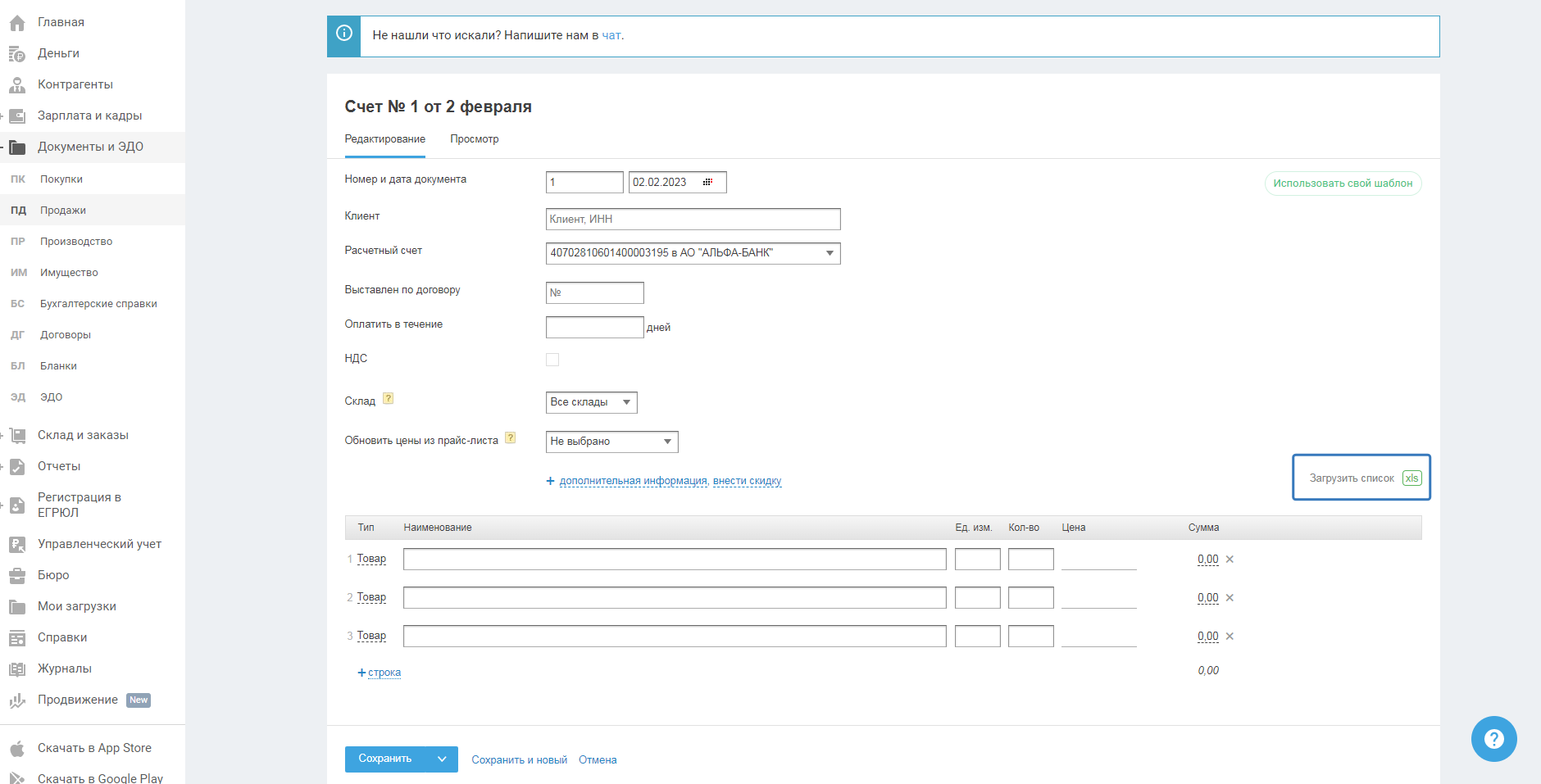Open the round help chat button
The image size is (1541, 784).
pyautogui.click(x=1493, y=739)
